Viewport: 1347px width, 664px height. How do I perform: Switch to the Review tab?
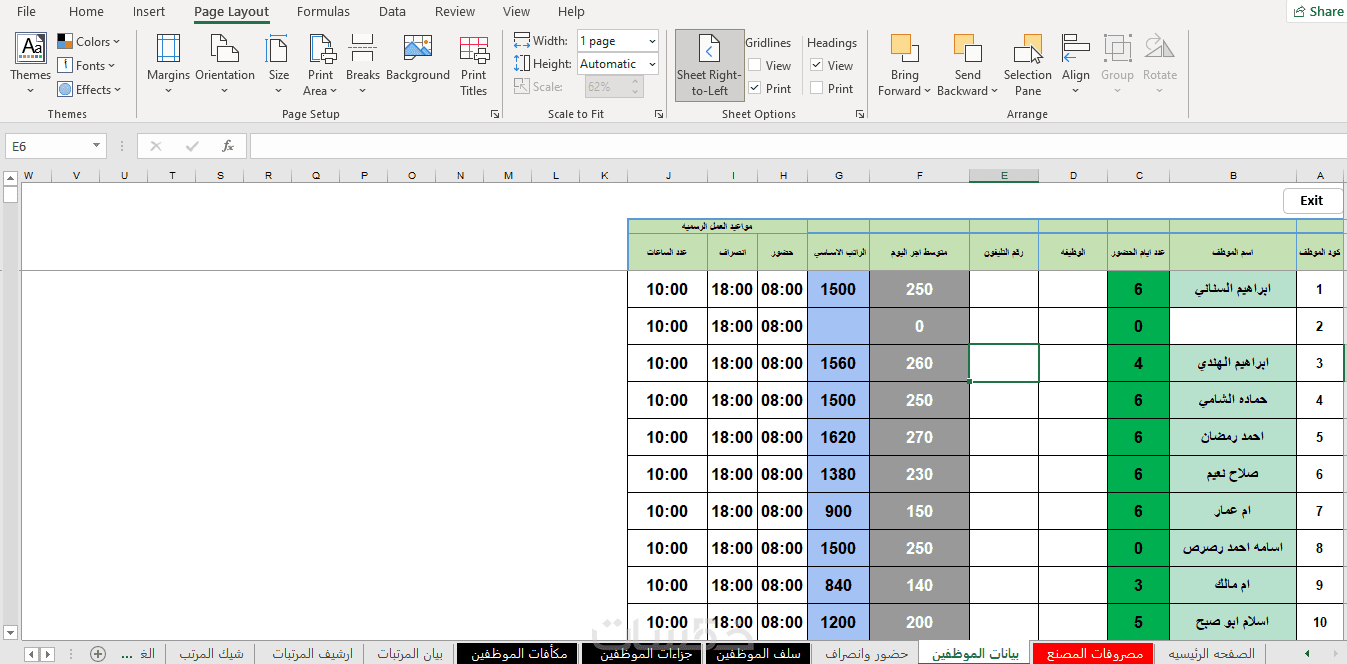[455, 12]
